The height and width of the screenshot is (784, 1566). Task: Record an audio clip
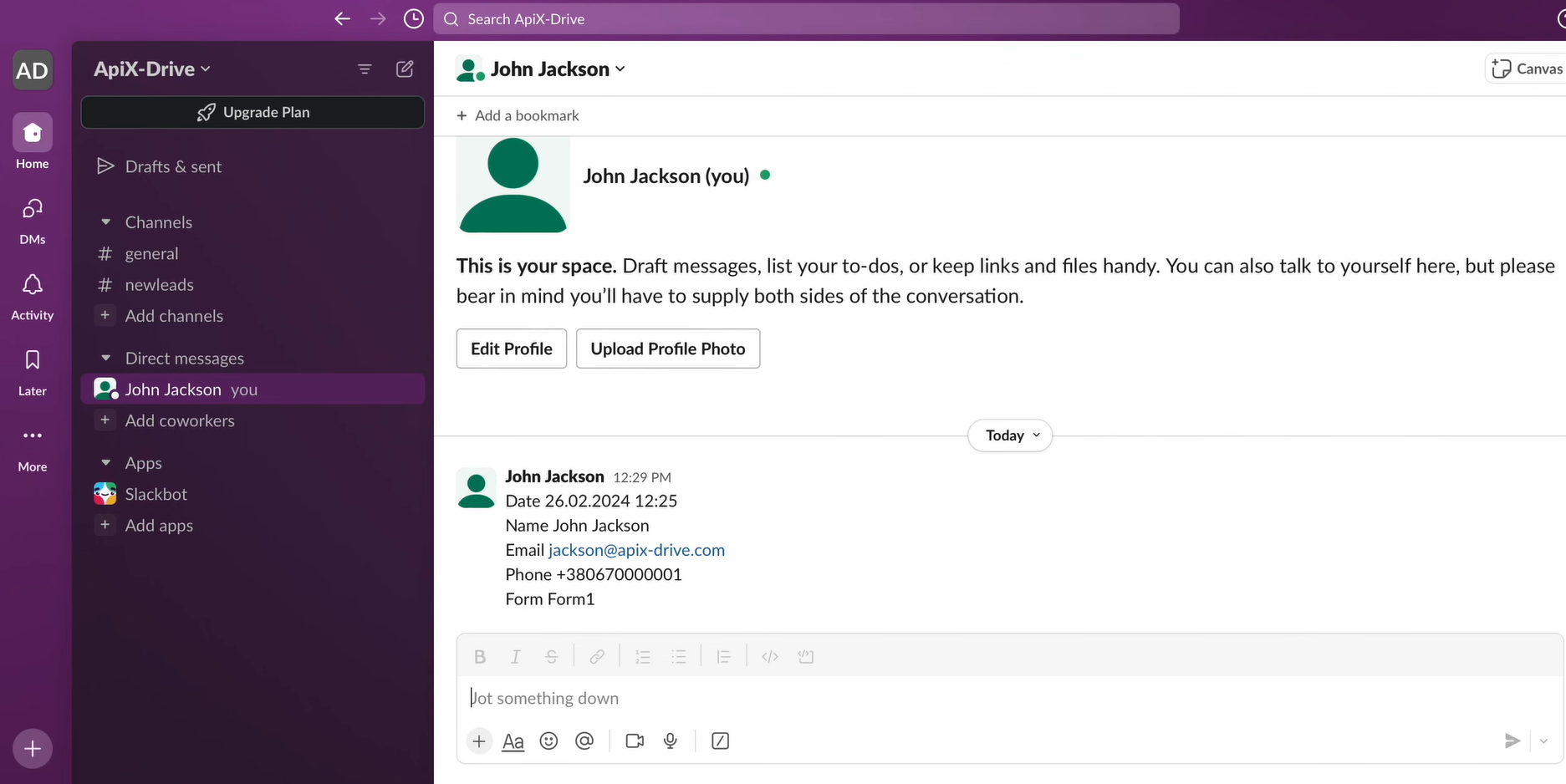(x=670, y=741)
